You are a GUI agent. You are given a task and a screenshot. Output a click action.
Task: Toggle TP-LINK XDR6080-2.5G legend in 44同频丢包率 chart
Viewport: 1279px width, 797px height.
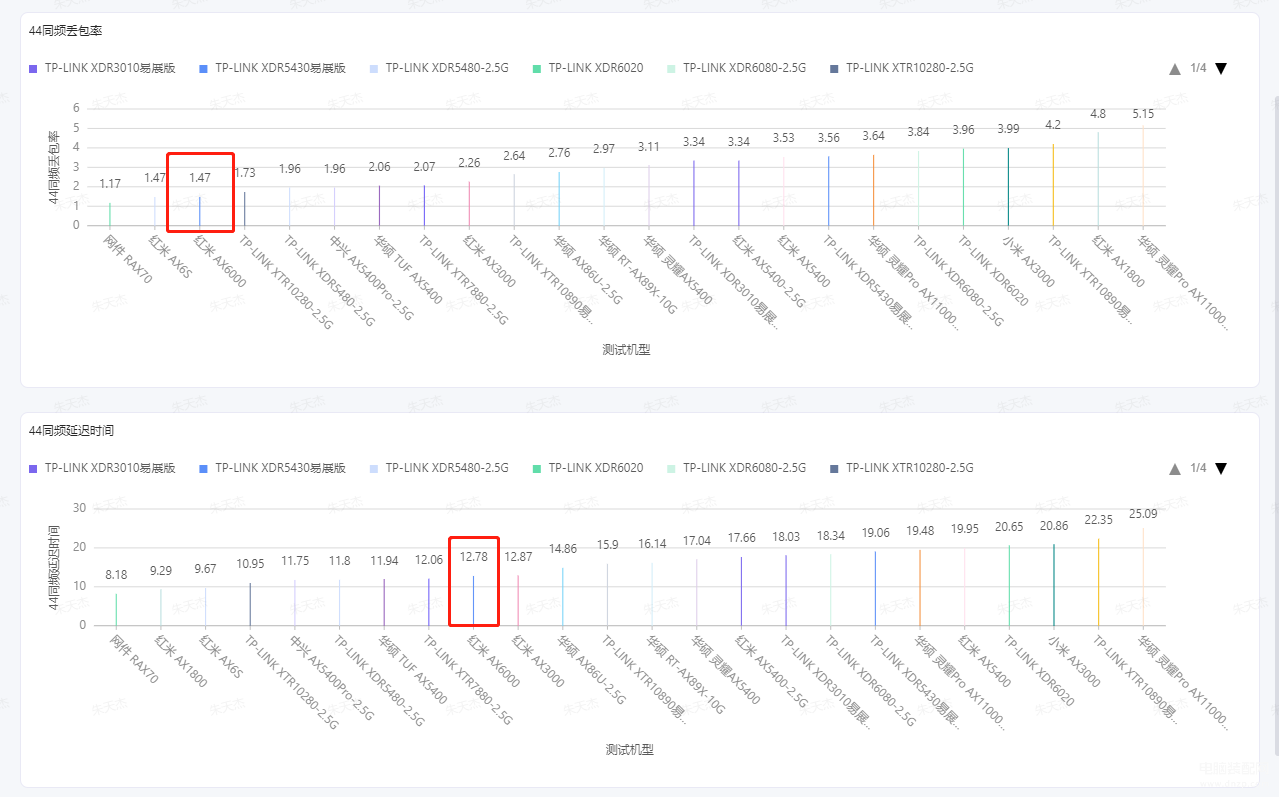(737, 69)
